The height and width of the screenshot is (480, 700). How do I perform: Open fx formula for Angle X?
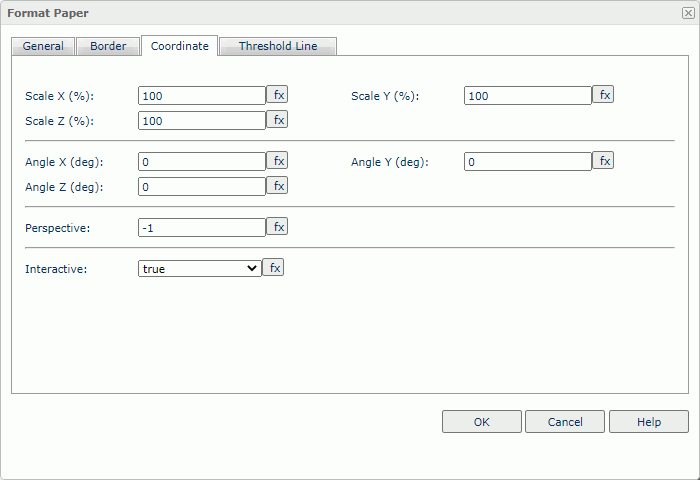pos(277,161)
